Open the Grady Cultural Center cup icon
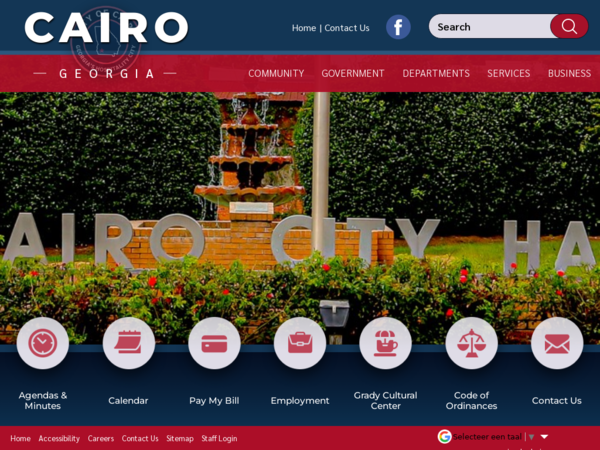 [386, 343]
